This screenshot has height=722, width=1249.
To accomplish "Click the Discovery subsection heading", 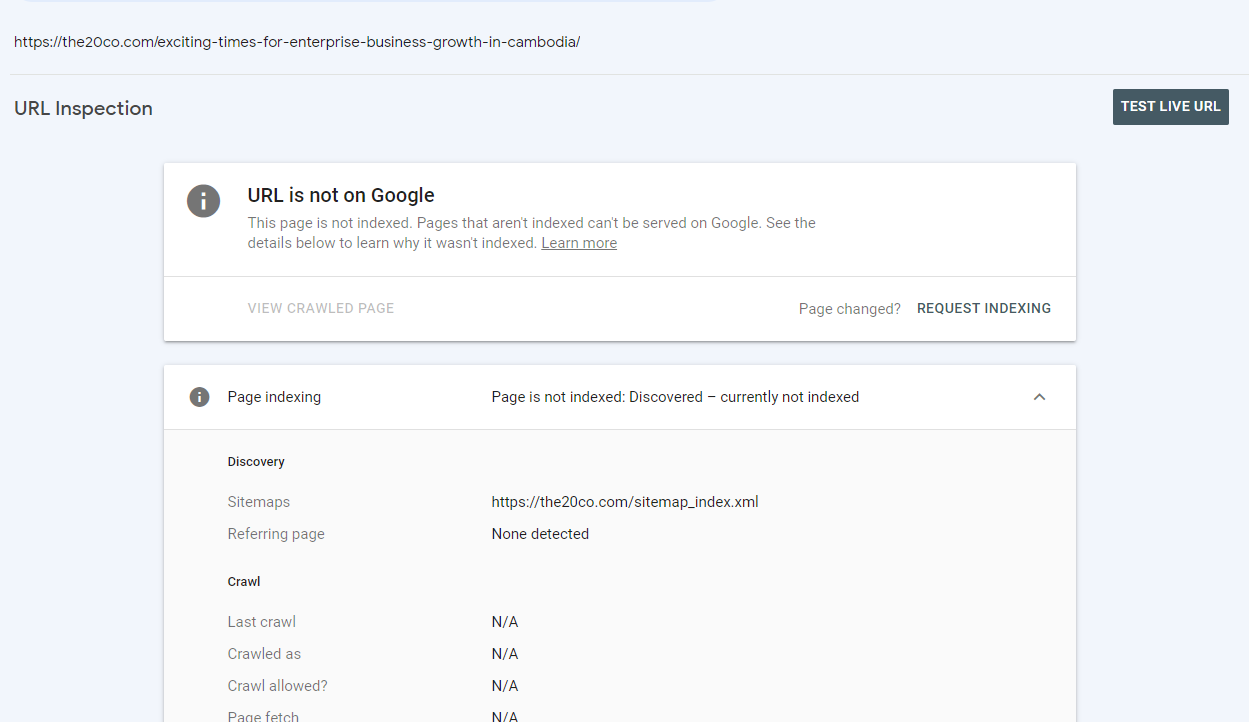I will [x=256, y=462].
